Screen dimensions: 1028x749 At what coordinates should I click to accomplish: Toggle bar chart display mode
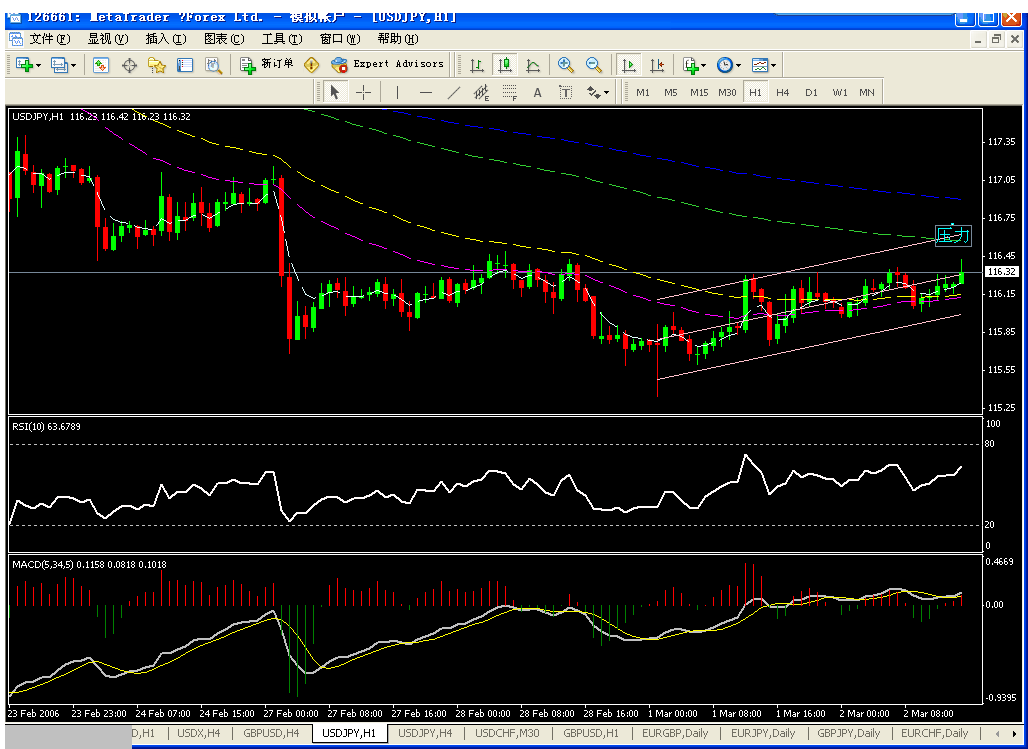pos(477,65)
